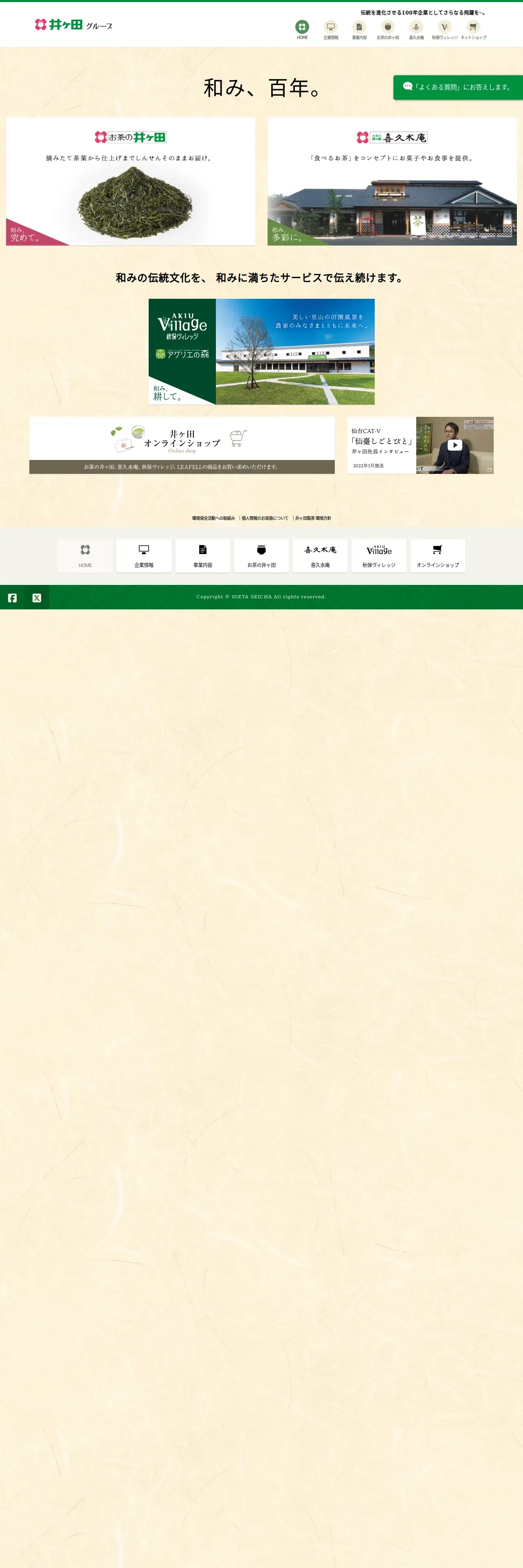The image size is (523, 1568).
Task: Click the 井ヶ田グループ logo in the header
Action: (x=74, y=25)
